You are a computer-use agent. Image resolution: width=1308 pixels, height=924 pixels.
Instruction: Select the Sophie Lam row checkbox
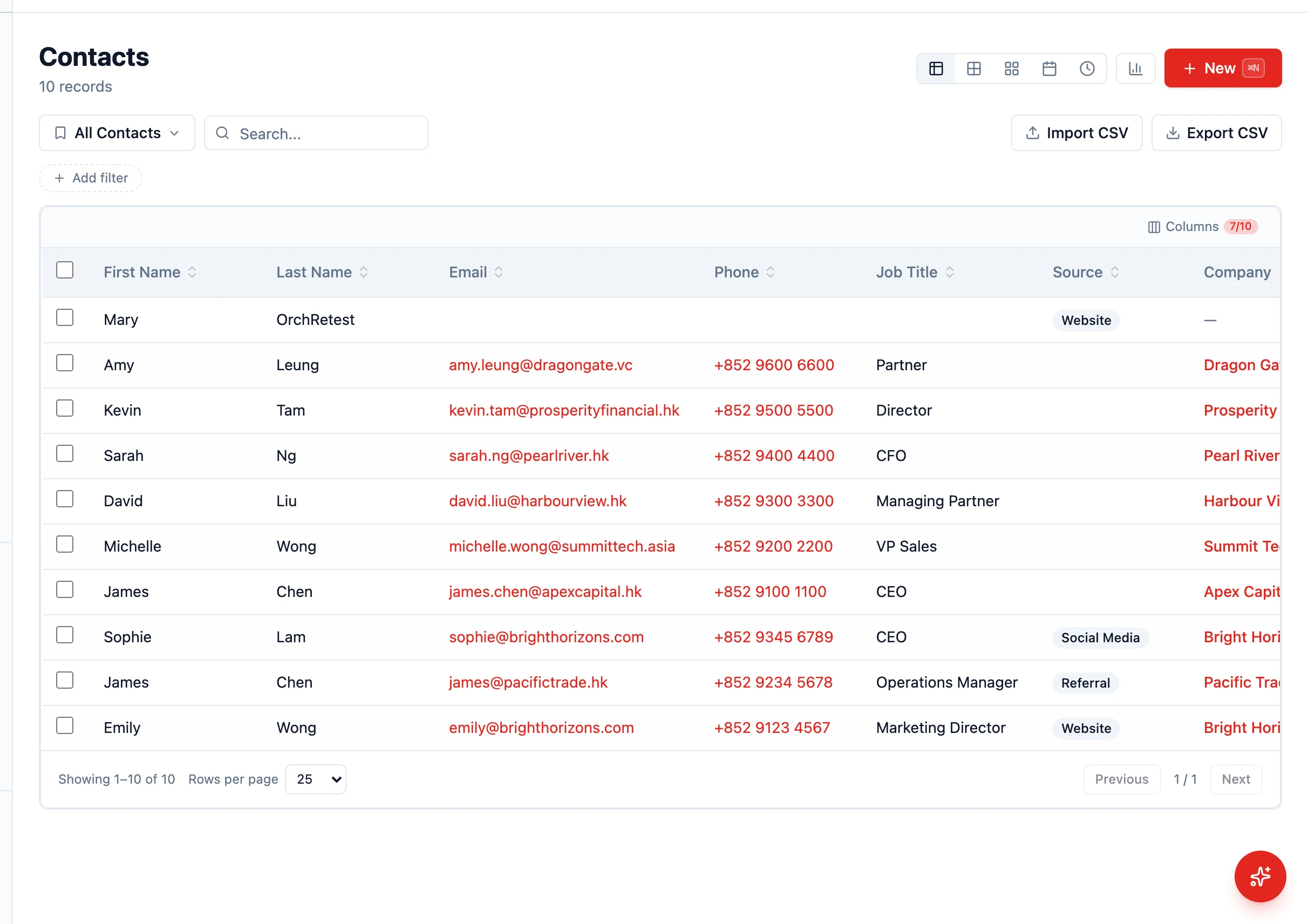coord(65,635)
